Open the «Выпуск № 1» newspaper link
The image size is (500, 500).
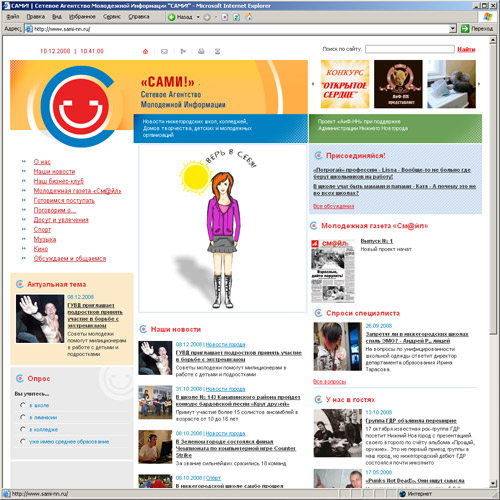(377, 241)
